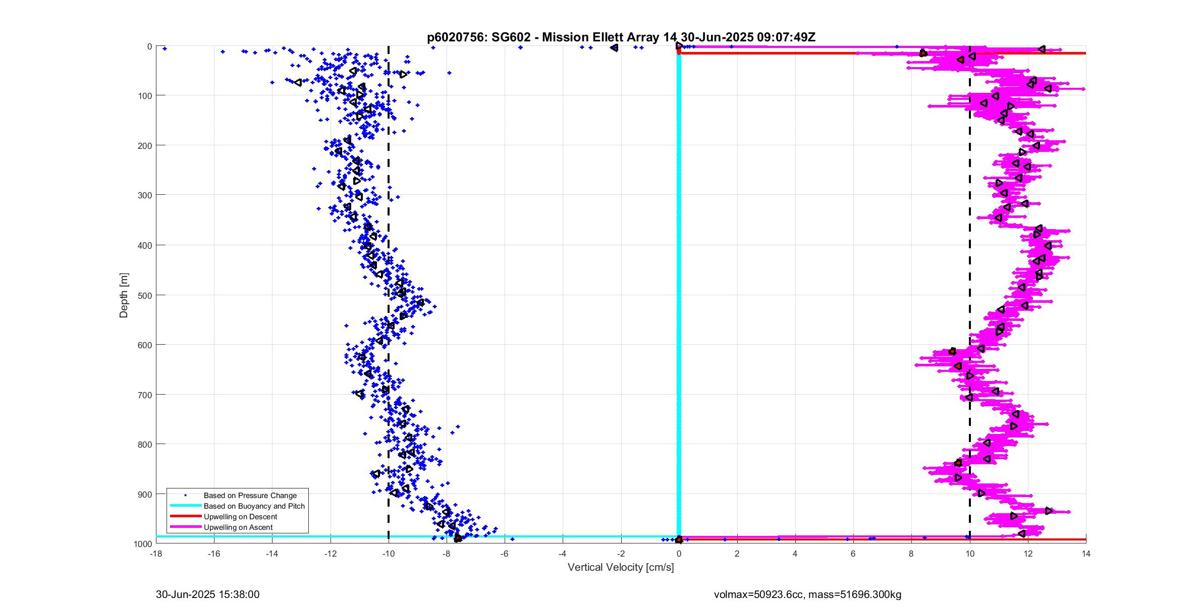Click the volmax=50923.6cc, mass=51696.300kg footer text
This screenshot has height=611, width=1200.
pyautogui.click(x=807, y=594)
